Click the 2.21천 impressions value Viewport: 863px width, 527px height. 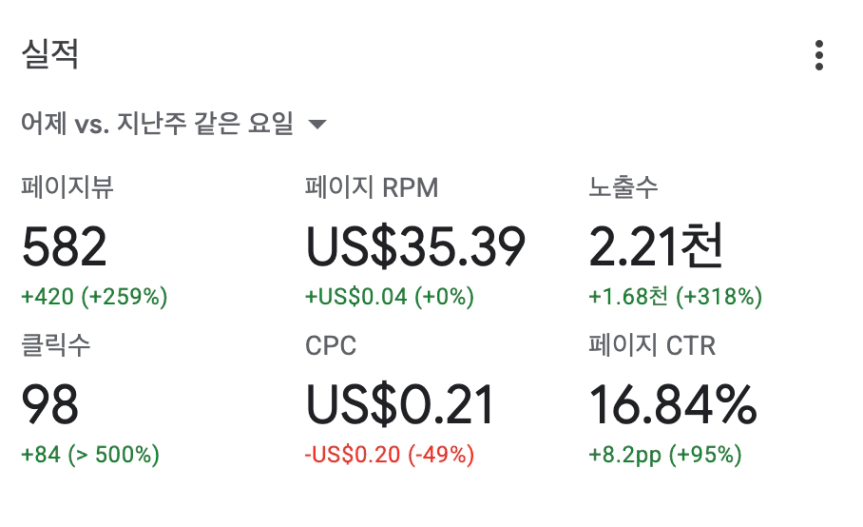click(x=656, y=246)
